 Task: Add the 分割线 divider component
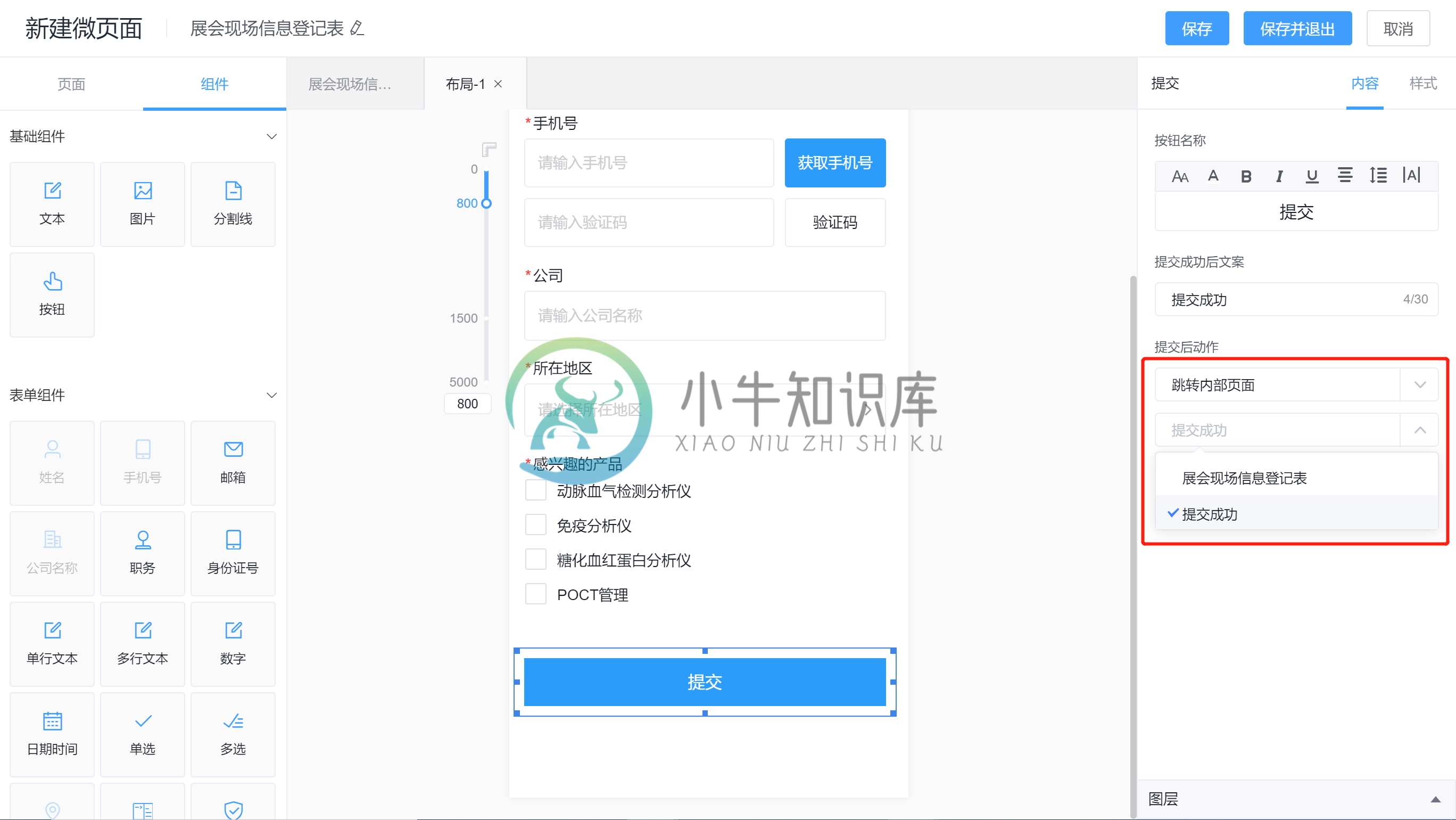click(x=233, y=204)
